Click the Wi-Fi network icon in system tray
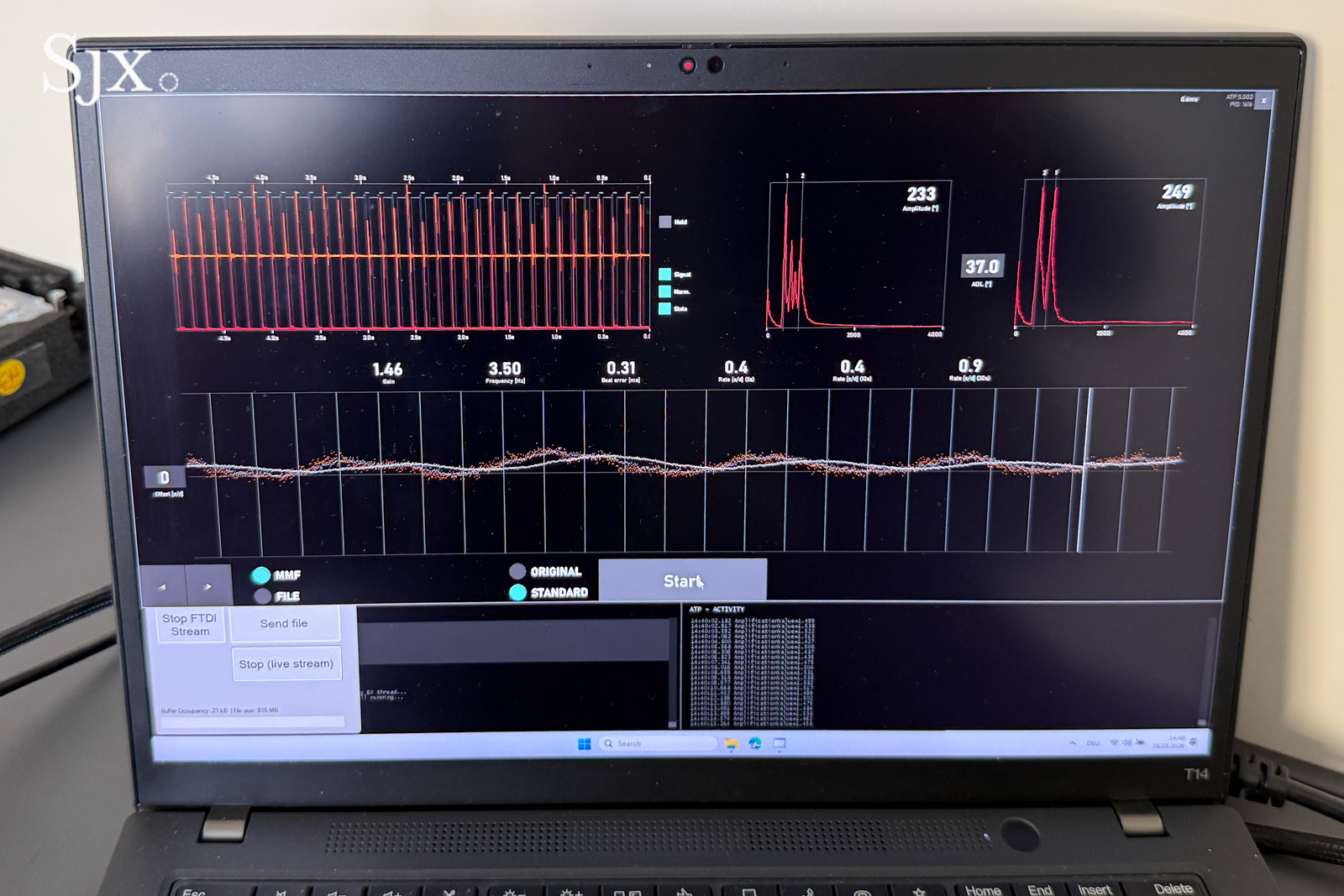Viewport: 1344px width, 896px height. click(x=1114, y=742)
